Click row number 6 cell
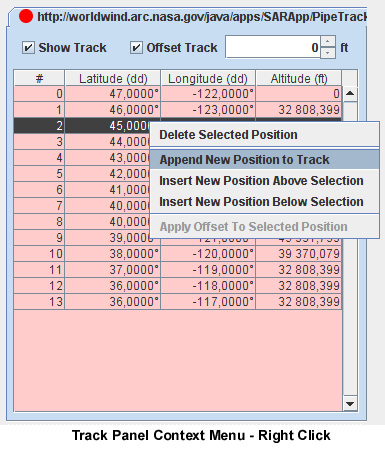This screenshot has width=385, height=449. 39,190
